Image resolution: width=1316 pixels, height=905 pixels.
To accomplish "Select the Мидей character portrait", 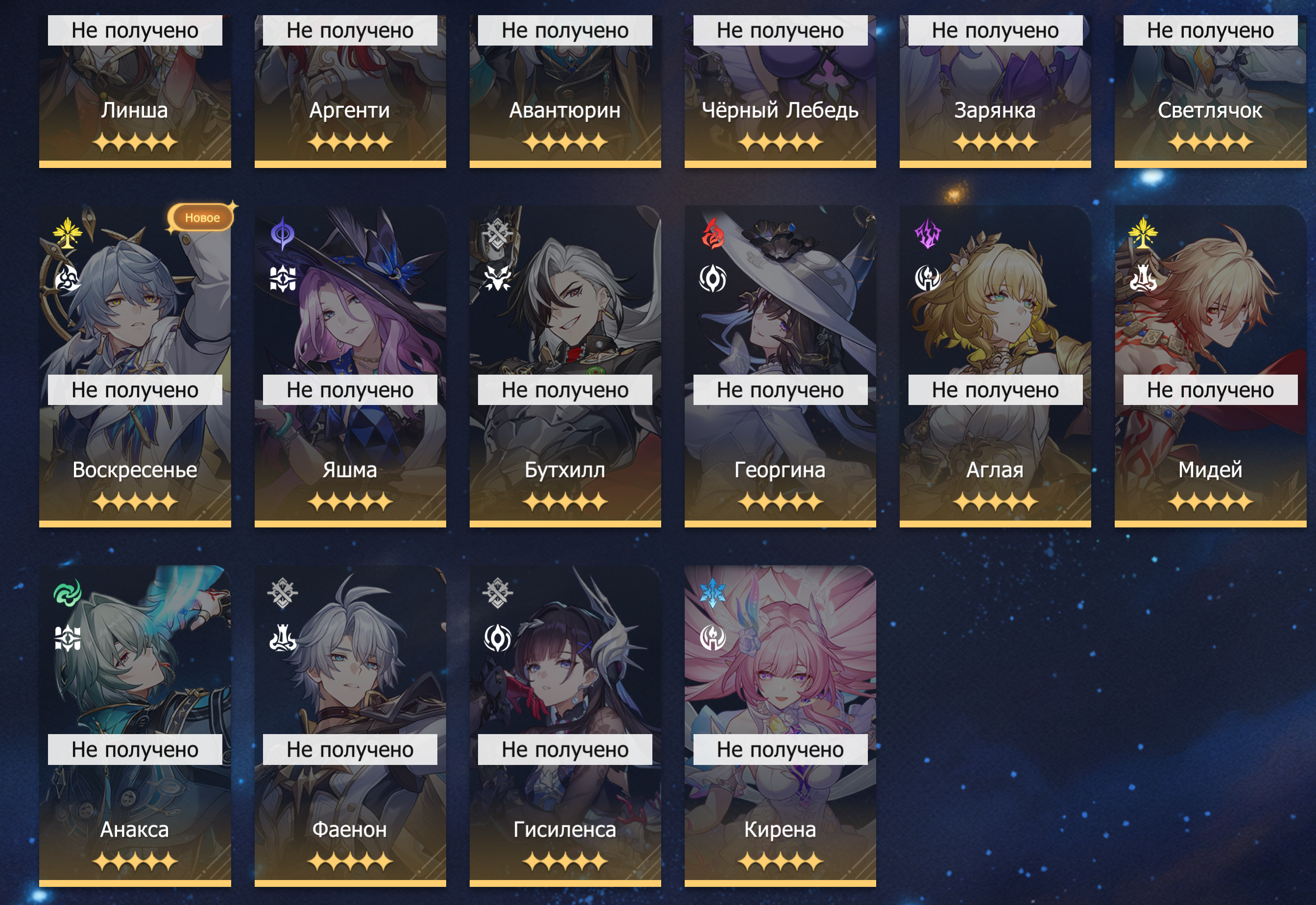I will pyautogui.click(x=1211, y=366).
